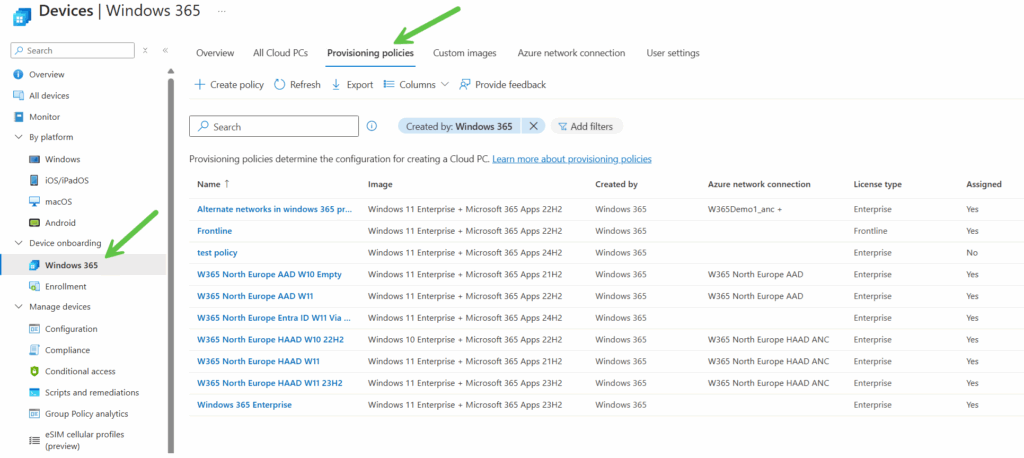This screenshot has width=1024, height=458.
Task: Click the eSIM cellular profiles icon
Action: point(35,440)
